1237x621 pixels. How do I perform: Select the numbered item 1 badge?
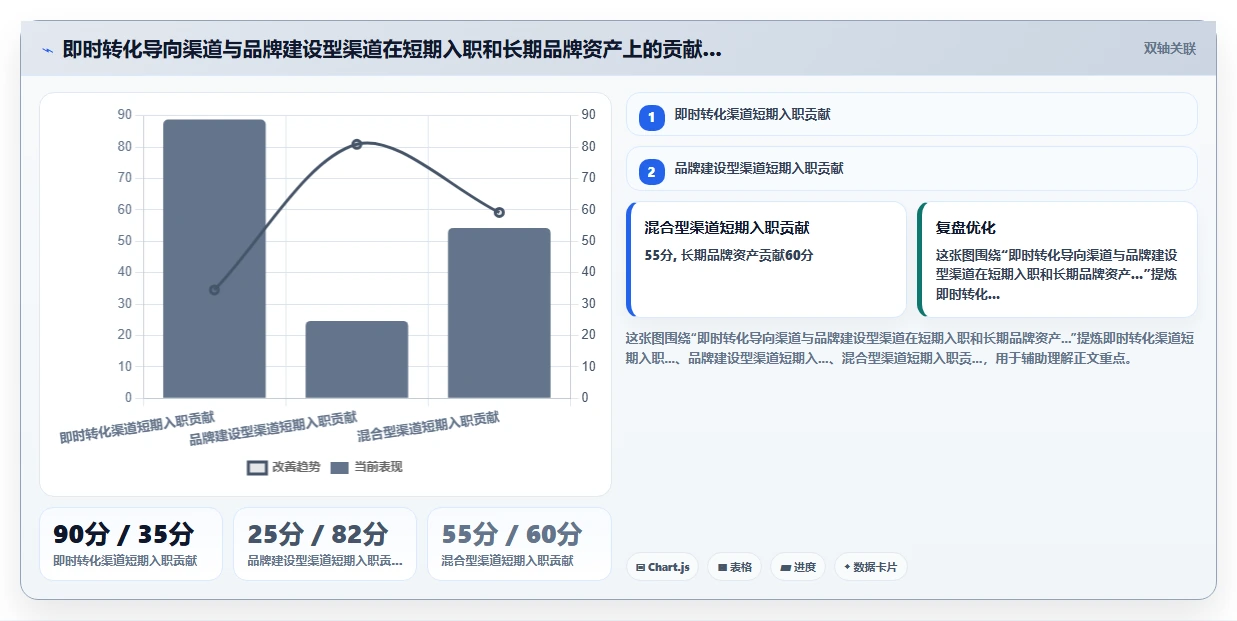[x=652, y=117]
